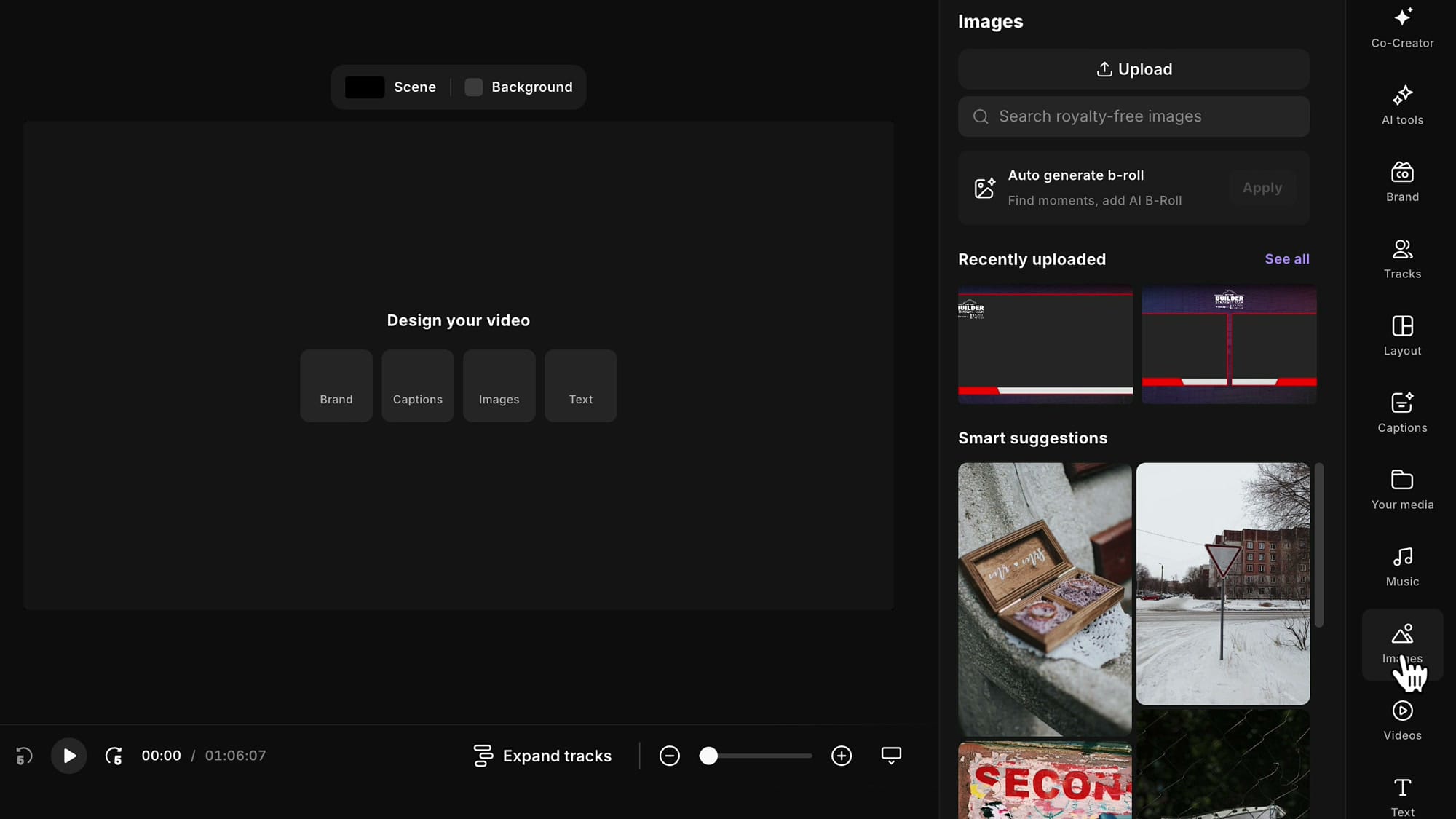This screenshot has width=1456, height=819.
Task: Click the timeline zoom slider handle
Action: [x=708, y=756]
